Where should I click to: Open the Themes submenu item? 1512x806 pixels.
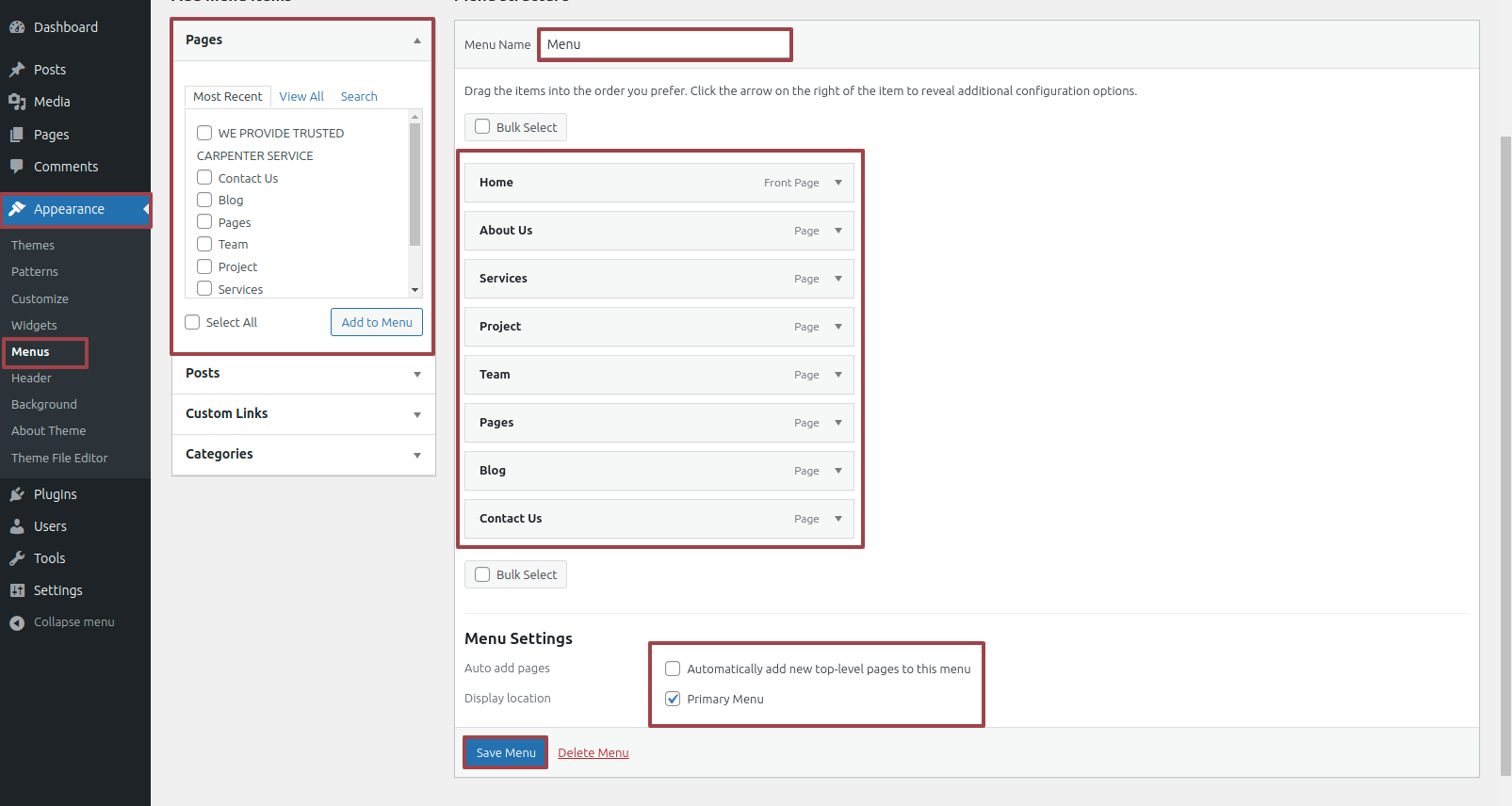(x=33, y=246)
